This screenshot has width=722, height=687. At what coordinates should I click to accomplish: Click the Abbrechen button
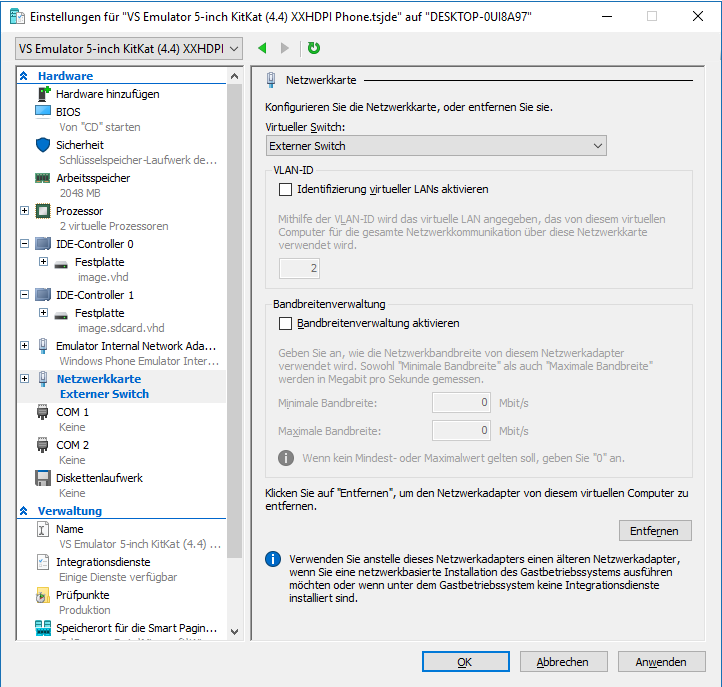561,662
